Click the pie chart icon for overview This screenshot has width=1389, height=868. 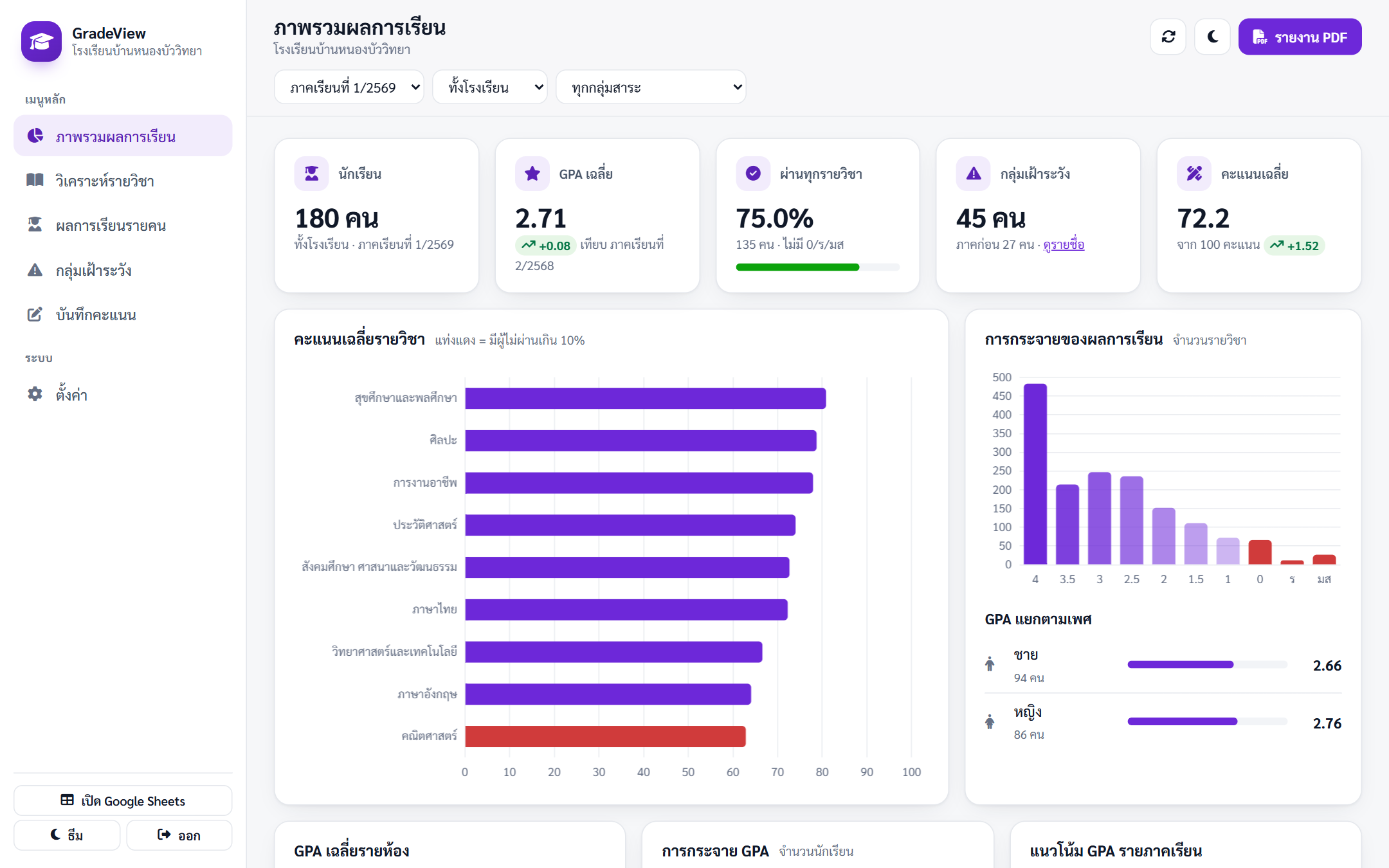click(35, 136)
